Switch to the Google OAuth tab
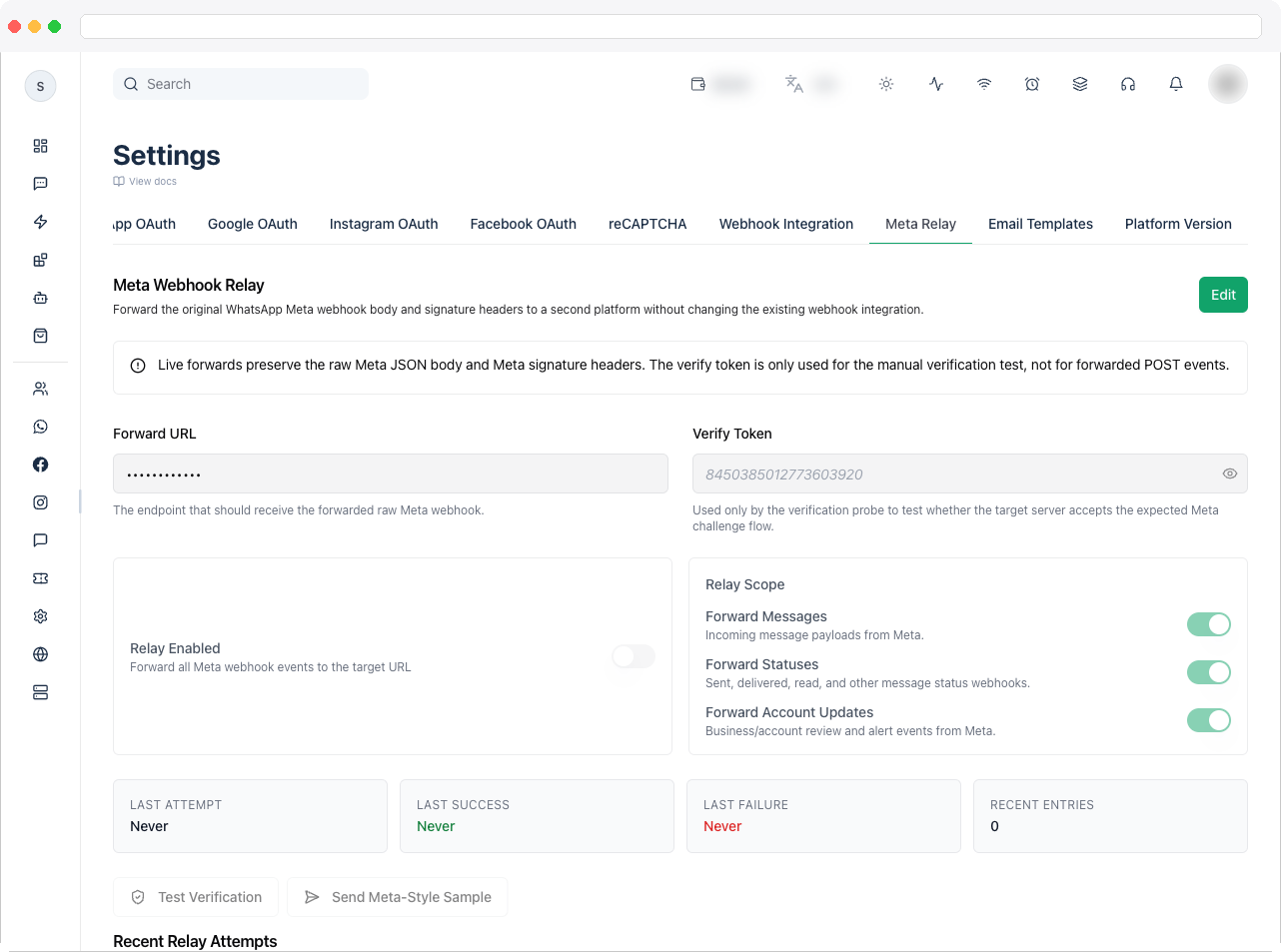The height and width of the screenshot is (952, 1281). (253, 224)
